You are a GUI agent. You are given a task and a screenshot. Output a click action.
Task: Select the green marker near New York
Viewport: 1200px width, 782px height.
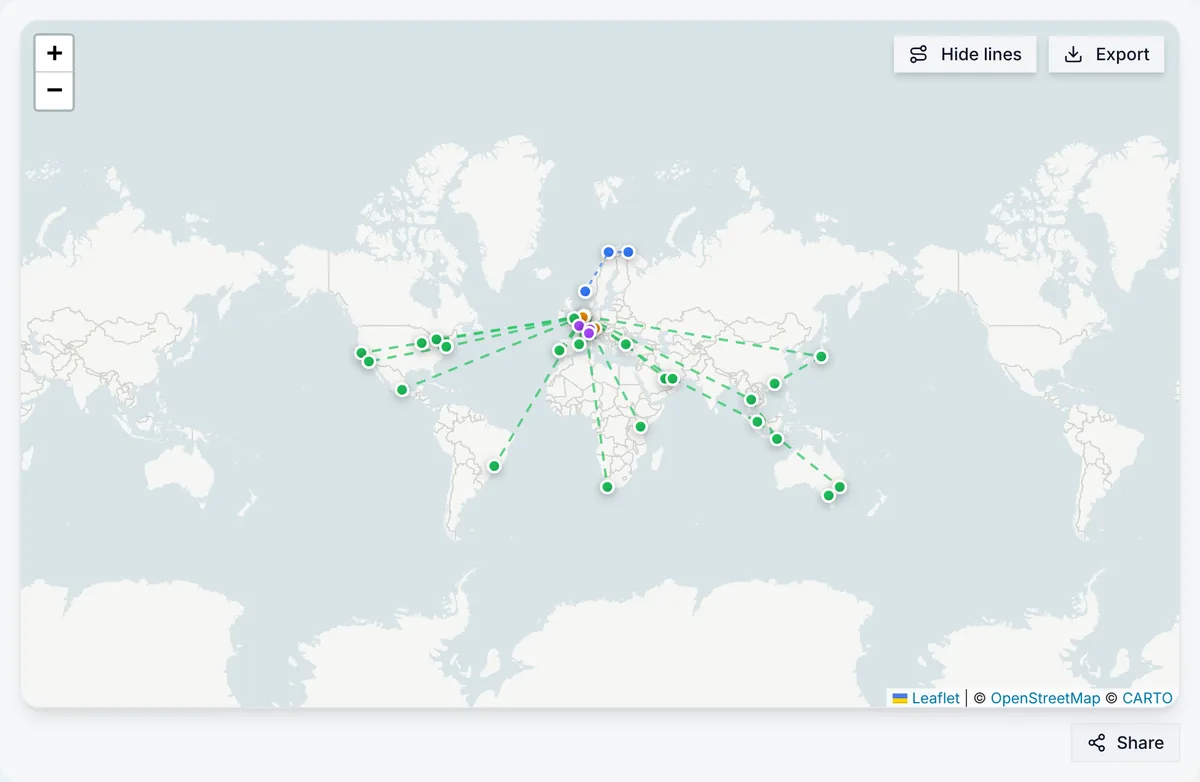447,347
